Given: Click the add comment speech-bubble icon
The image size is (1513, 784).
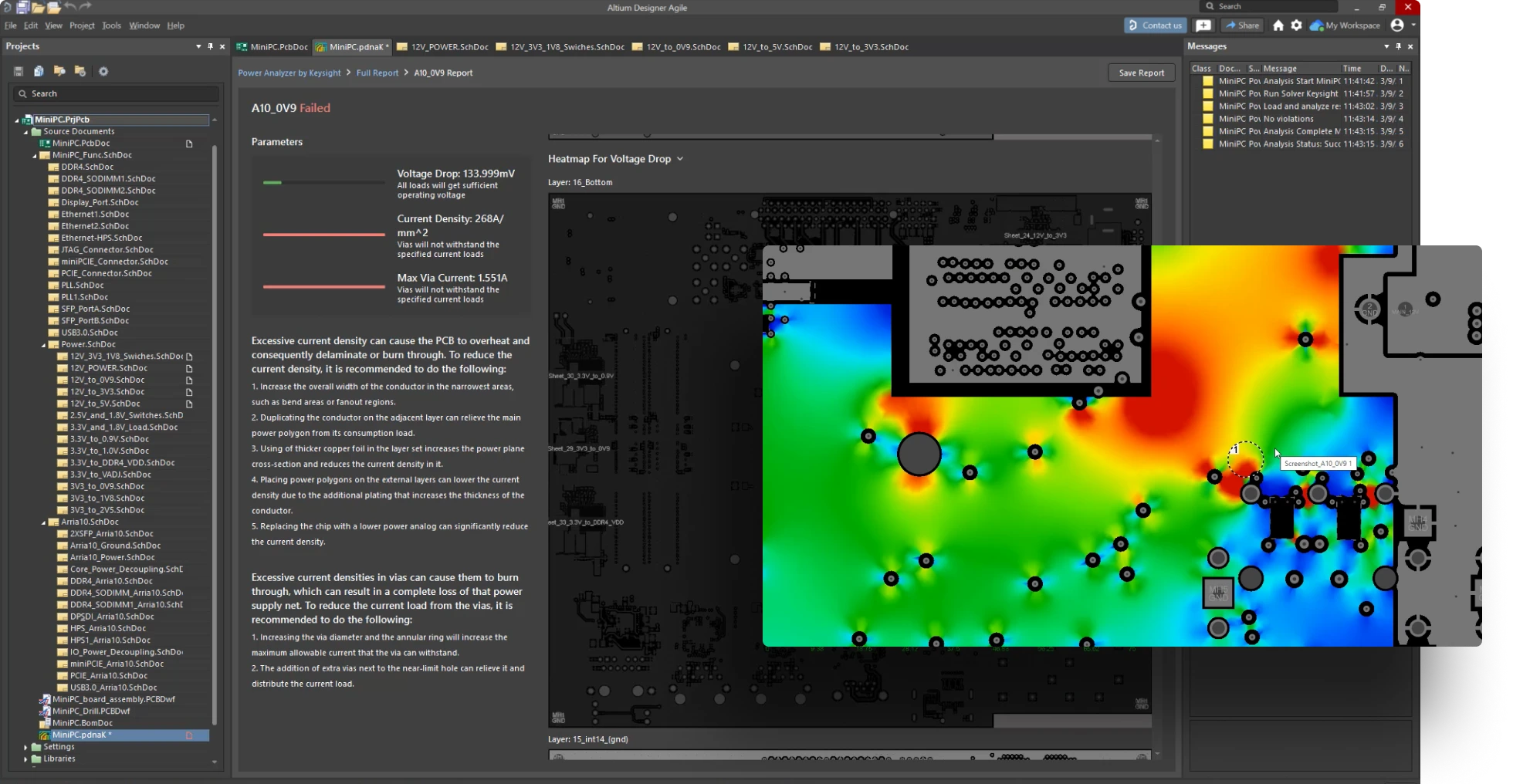Looking at the screenshot, I should click(1203, 25).
